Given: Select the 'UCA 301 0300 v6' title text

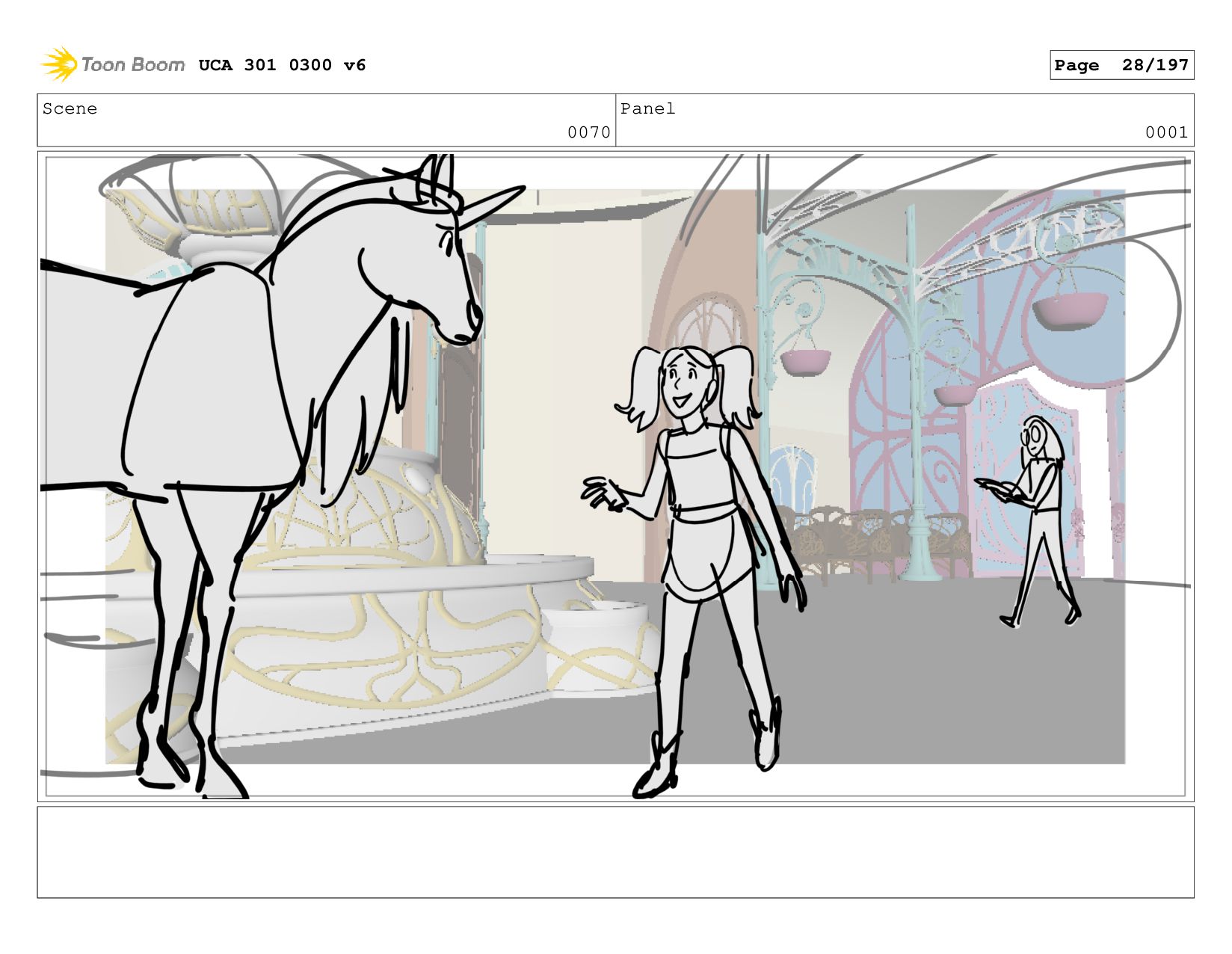Looking at the screenshot, I should tap(282, 65).
